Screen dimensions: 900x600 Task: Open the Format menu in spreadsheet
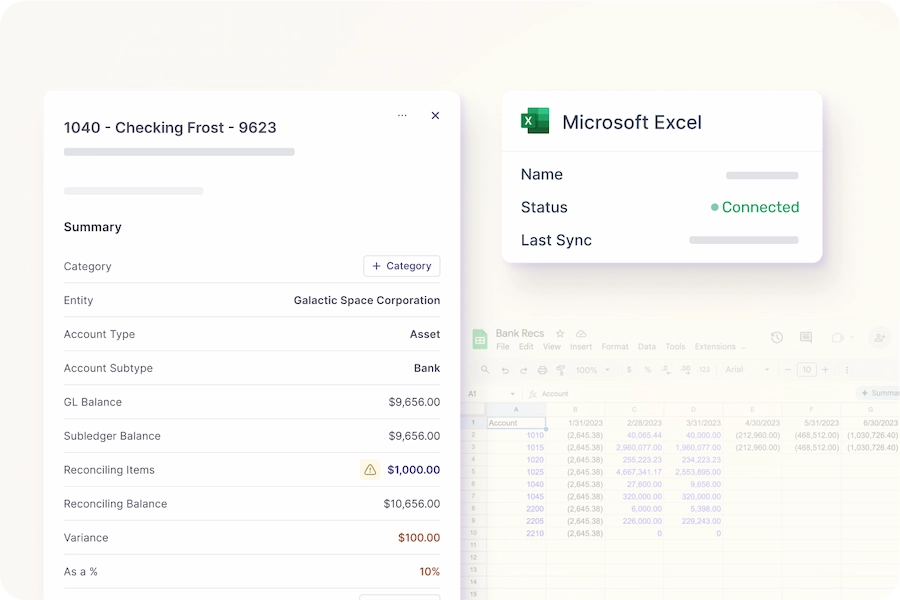pos(615,347)
